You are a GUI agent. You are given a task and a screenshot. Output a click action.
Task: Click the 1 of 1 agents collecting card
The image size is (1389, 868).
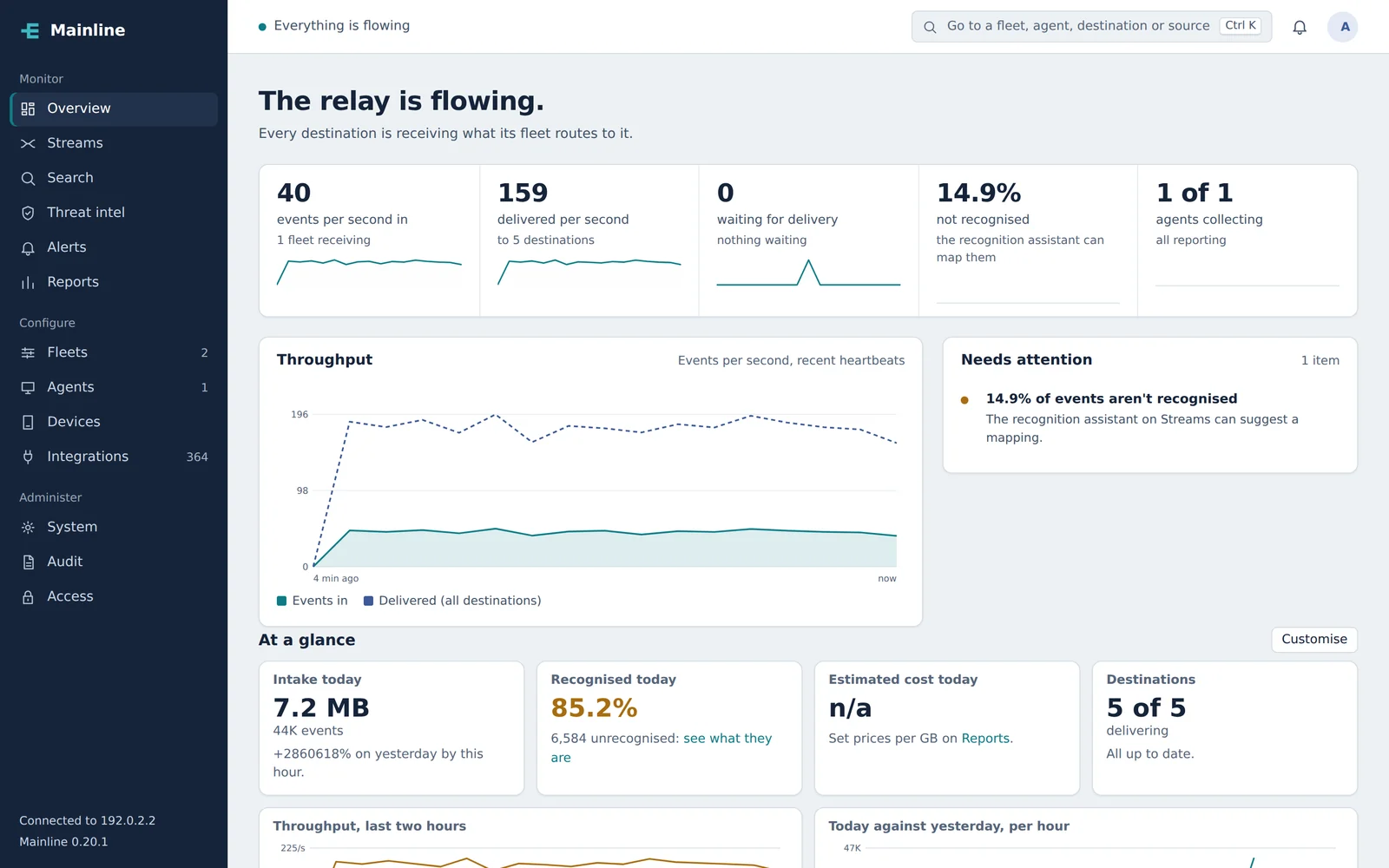tap(1247, 240)
